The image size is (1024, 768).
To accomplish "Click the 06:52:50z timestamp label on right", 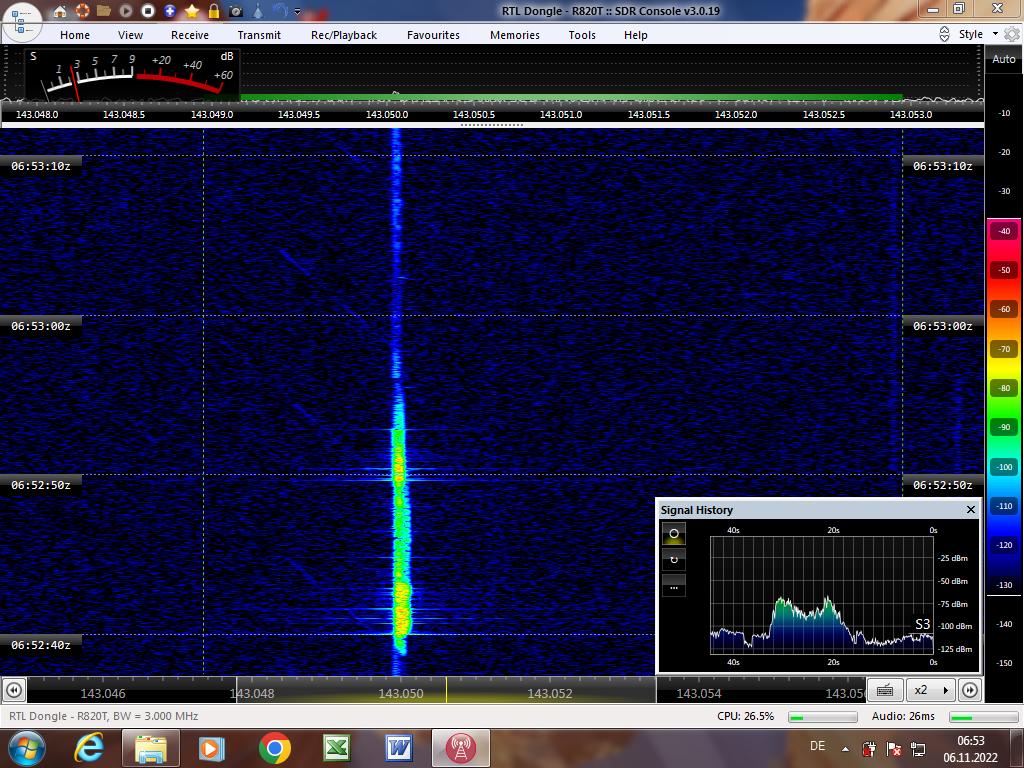I will coord(942,485).
